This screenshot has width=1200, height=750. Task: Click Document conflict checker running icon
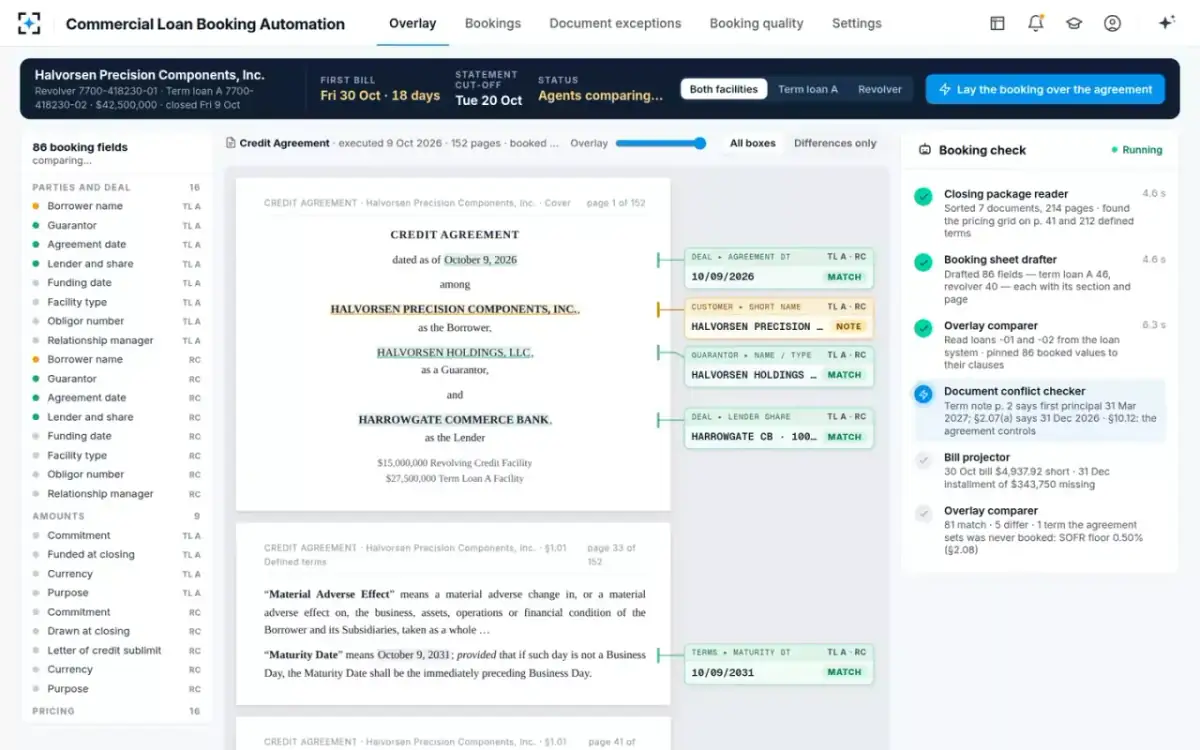pos(924,394)
